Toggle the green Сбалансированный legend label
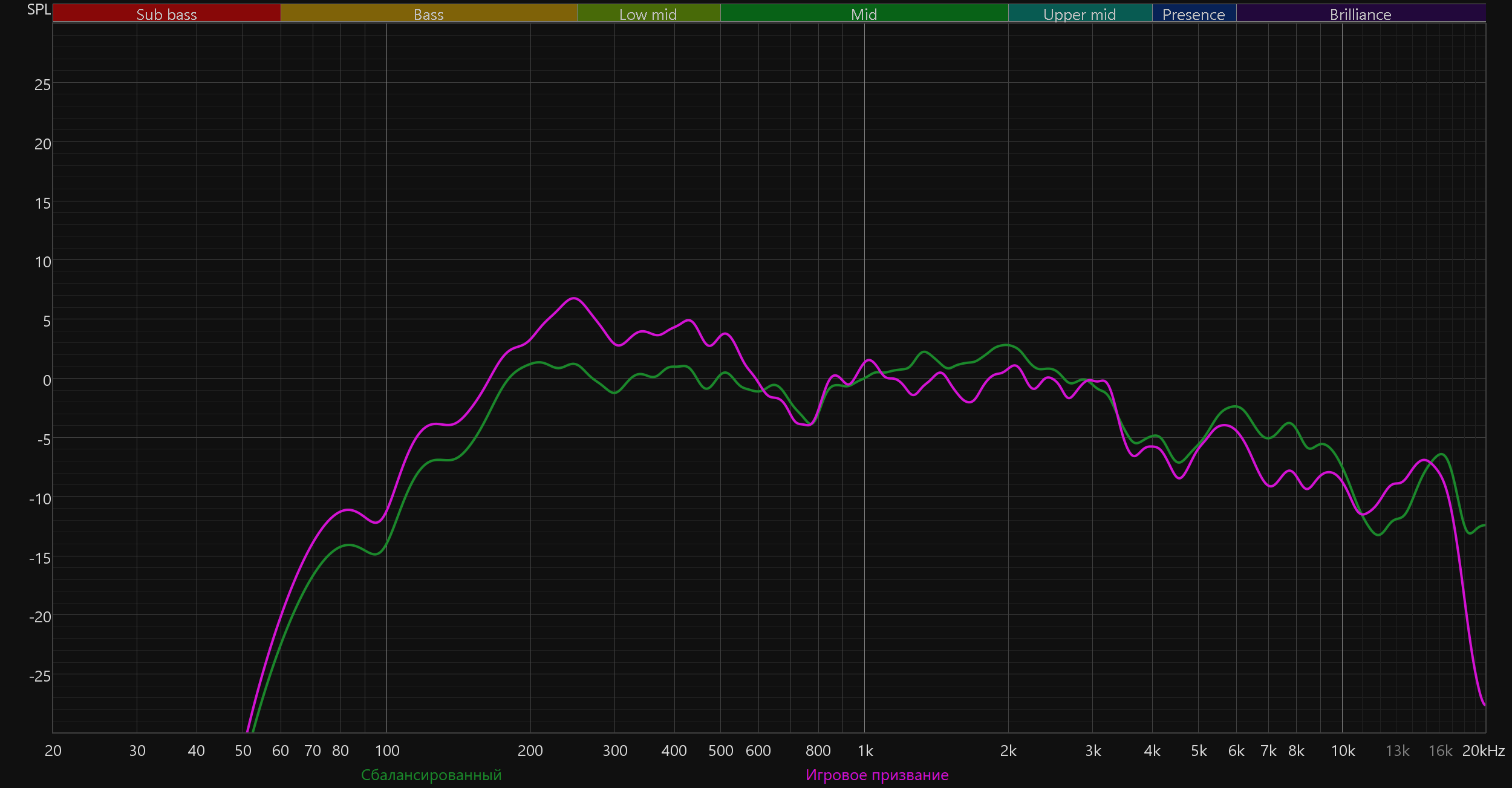 click(431, 775)
